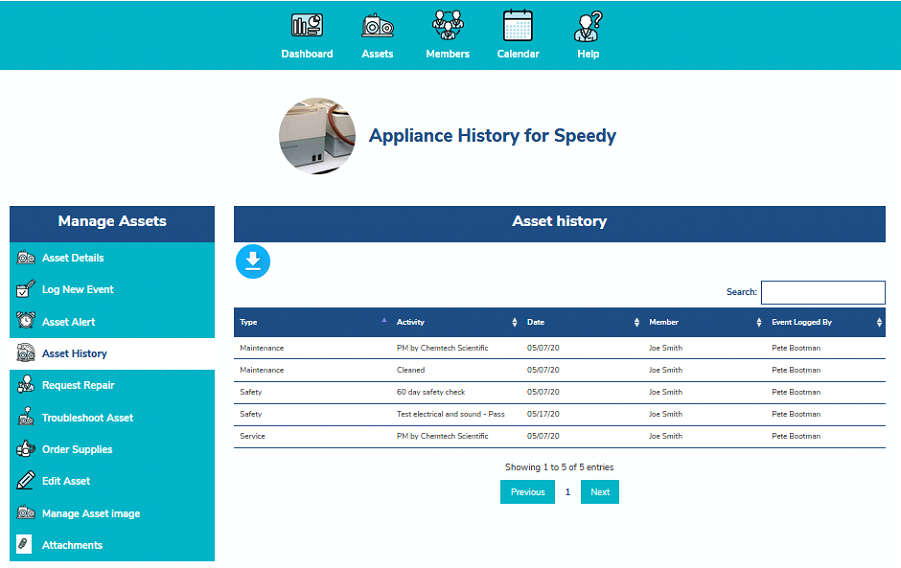
Task: Open Request Repair from sidebar menu
Action: tap(78, 386)
